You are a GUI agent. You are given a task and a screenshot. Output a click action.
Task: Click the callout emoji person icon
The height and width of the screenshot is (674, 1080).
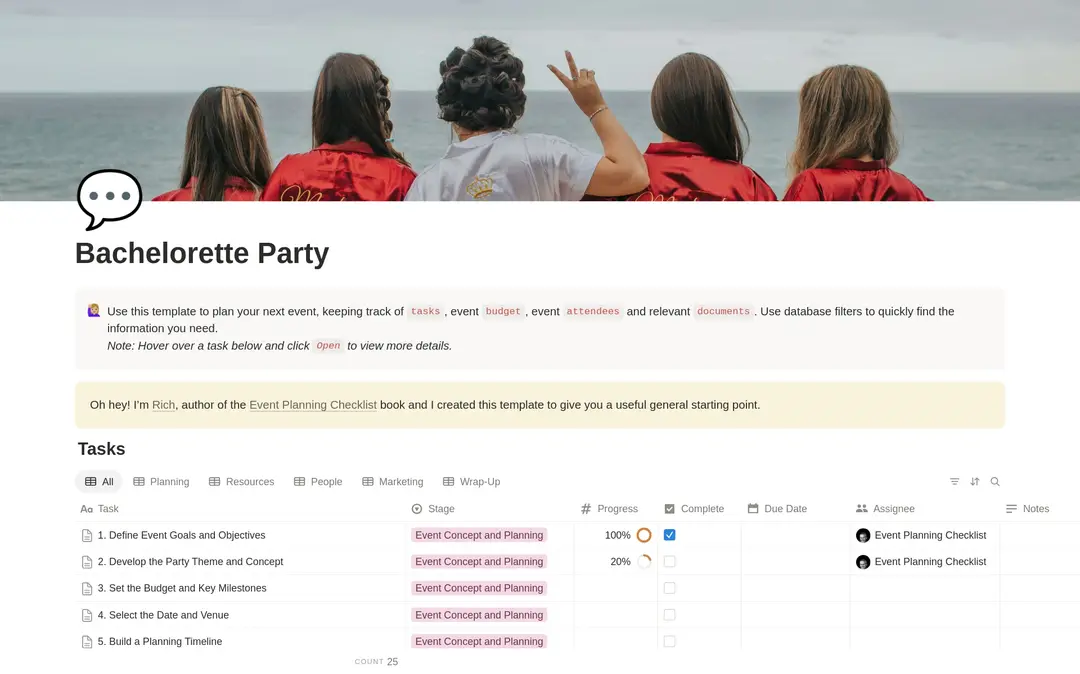tap(94, 311)
